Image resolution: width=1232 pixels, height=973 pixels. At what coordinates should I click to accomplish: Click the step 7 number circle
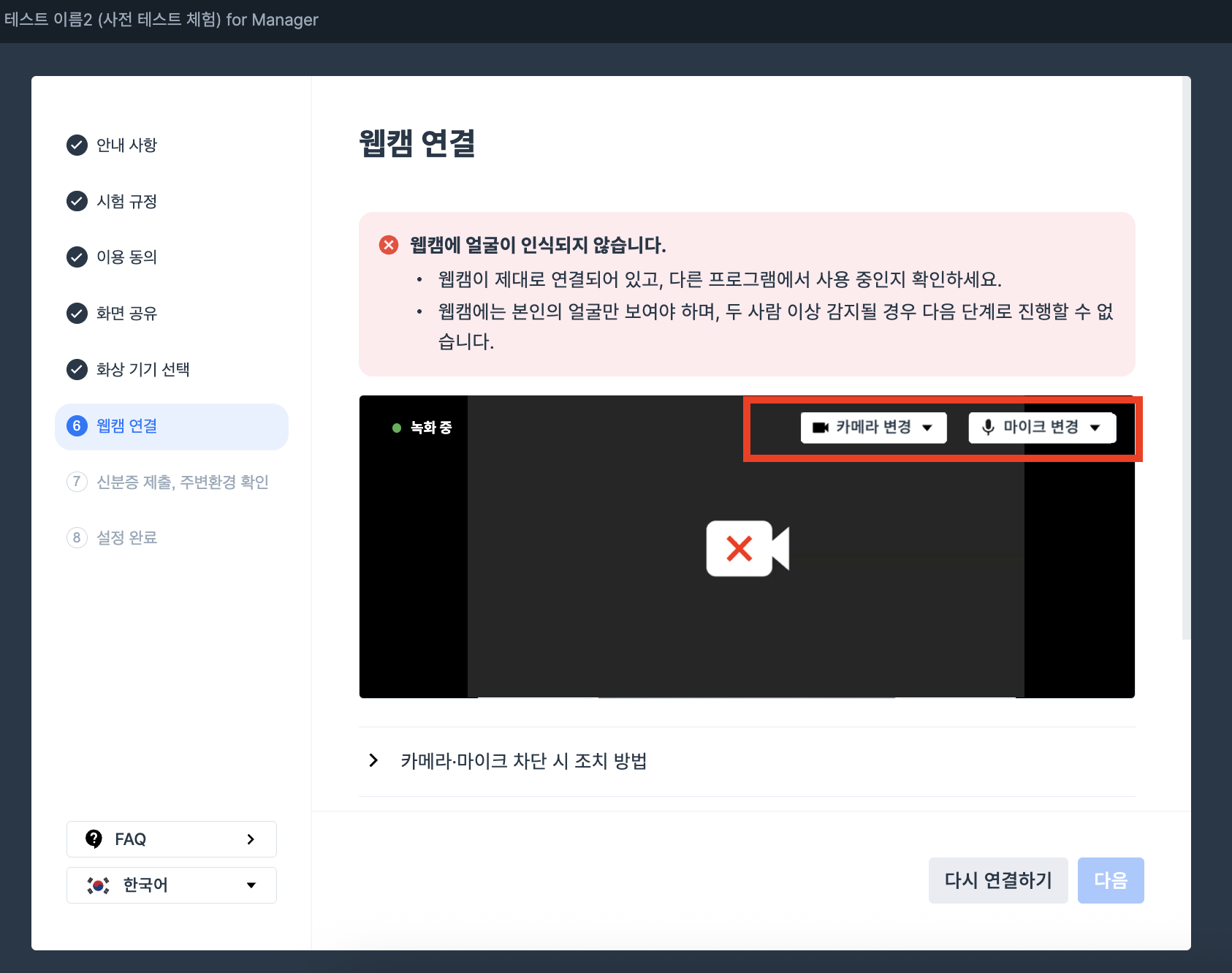[x=77, y=482]
